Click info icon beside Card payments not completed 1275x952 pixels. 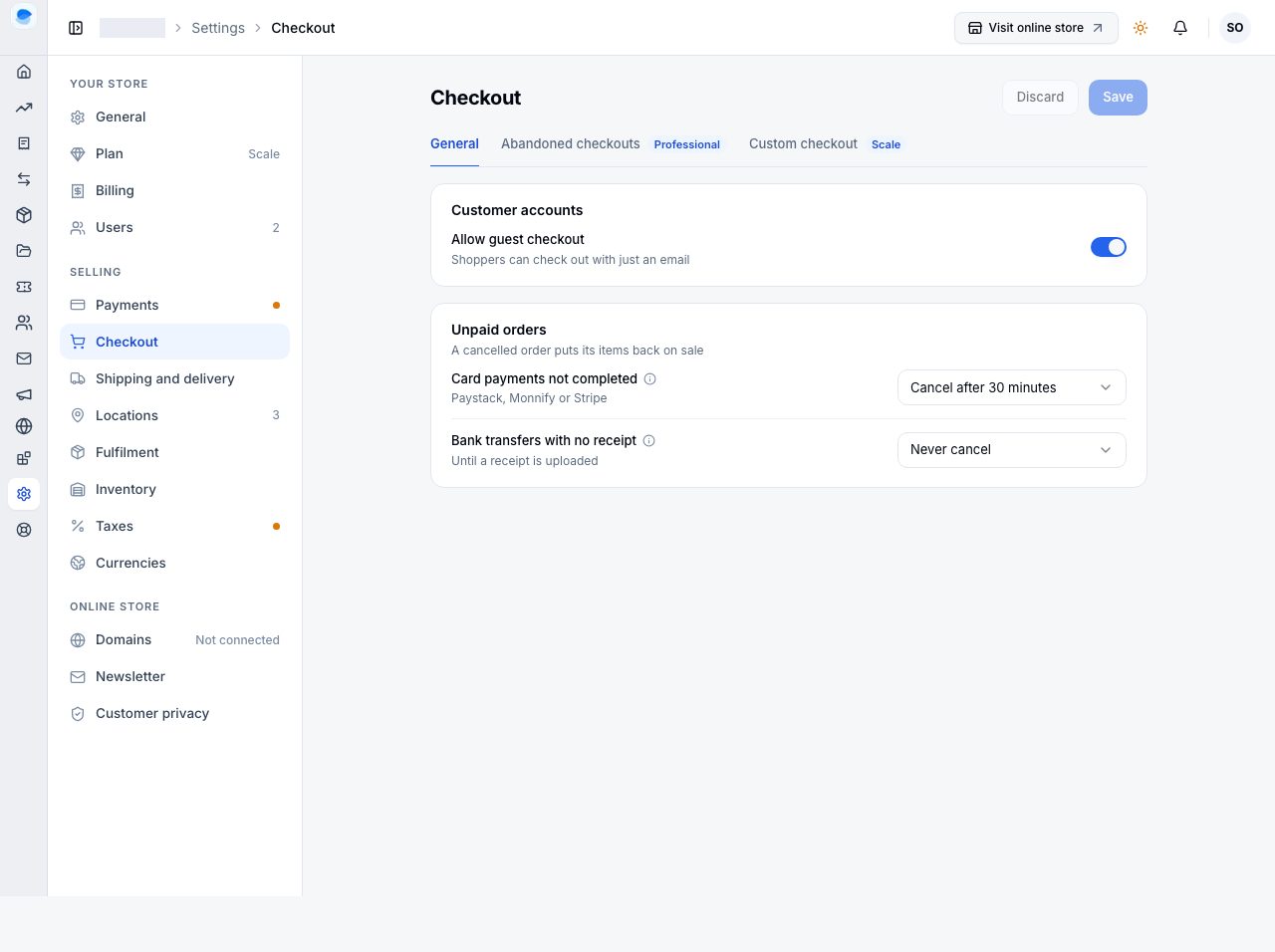click(x=649, y=379)
